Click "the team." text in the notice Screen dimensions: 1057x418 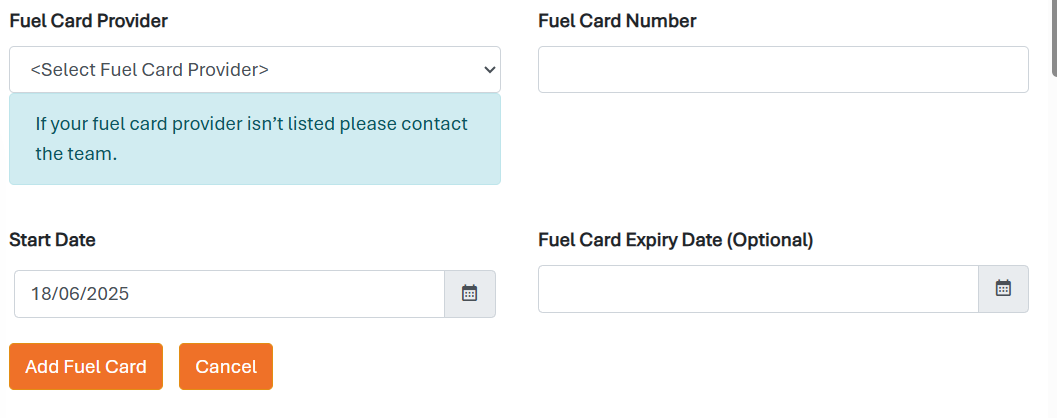tap(77, 154)
